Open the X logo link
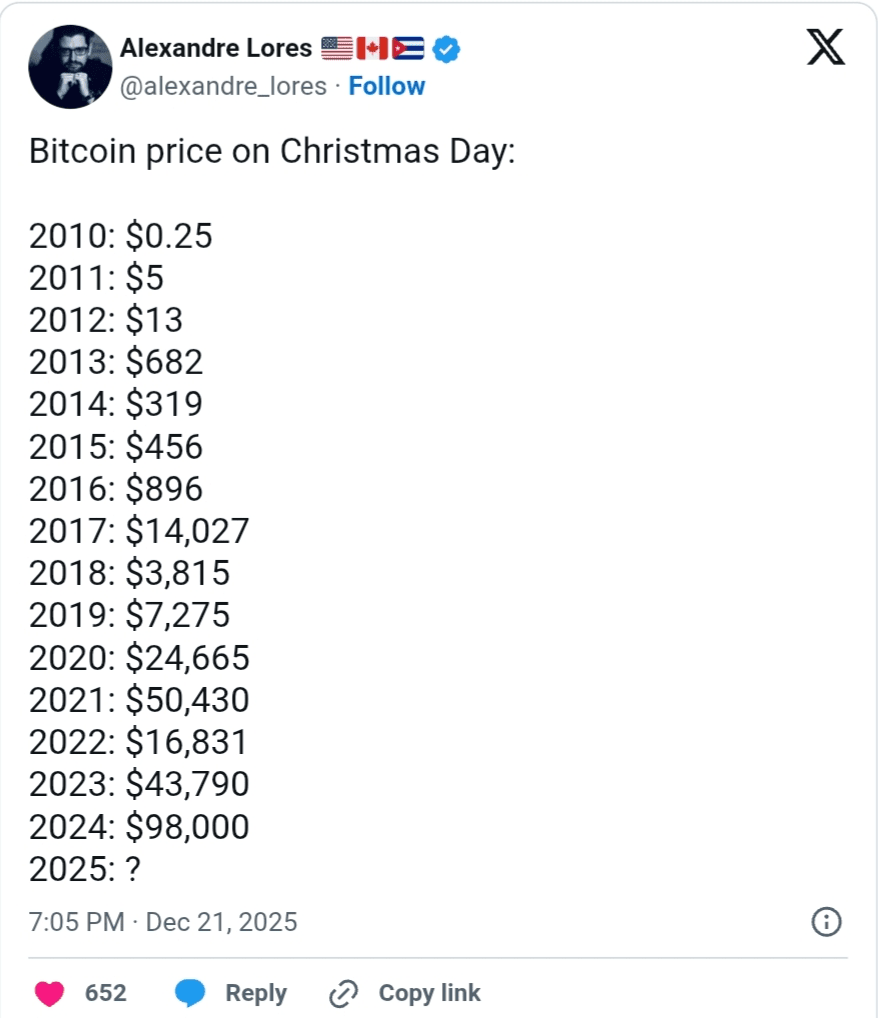The height and width of the screenshot is (1018, 878). click(x=825, y=47)
